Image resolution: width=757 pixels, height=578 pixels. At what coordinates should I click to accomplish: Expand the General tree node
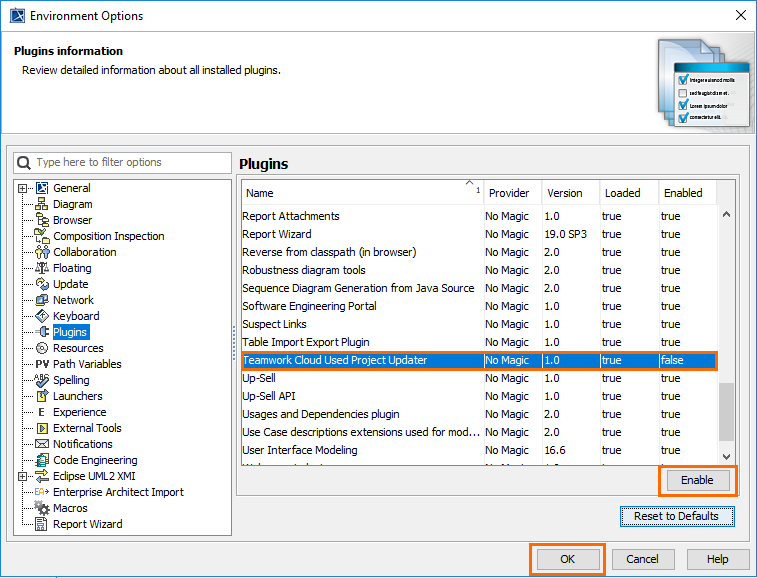[23, 188]
